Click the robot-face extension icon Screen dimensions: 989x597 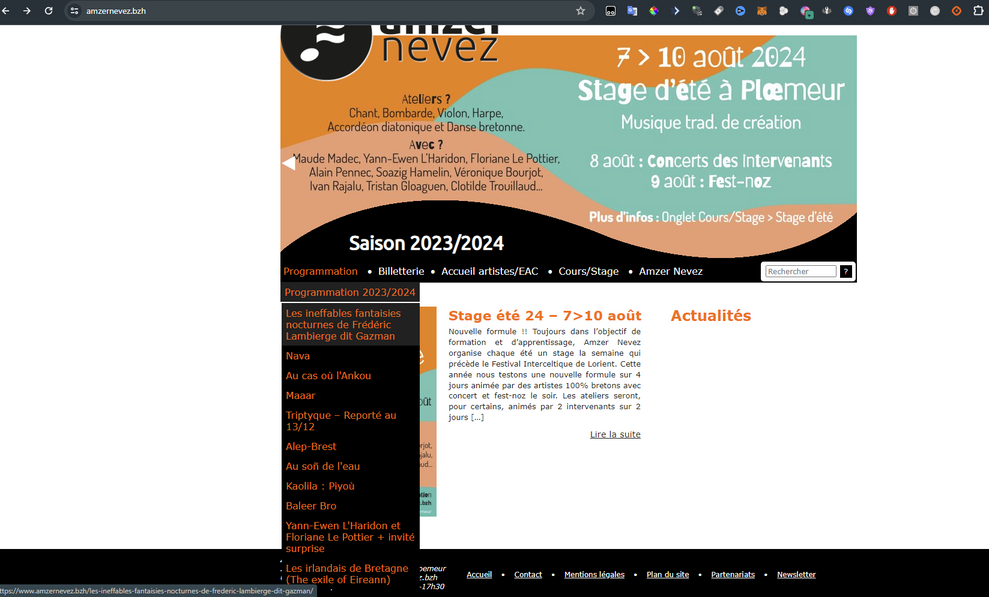[x=611, y=11]
